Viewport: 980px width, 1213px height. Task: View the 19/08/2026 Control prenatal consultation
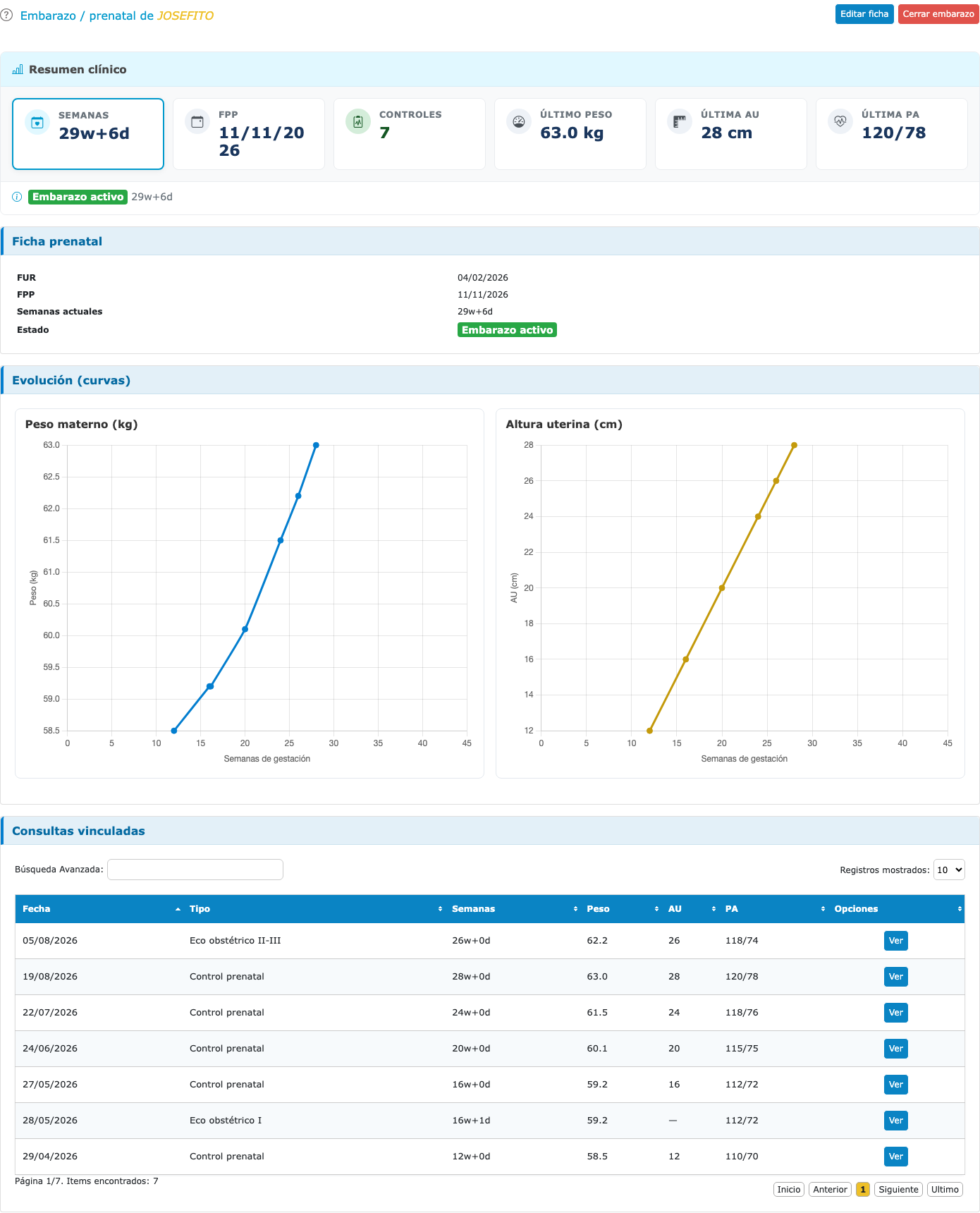pyautogui.click(x=895, y=977)
